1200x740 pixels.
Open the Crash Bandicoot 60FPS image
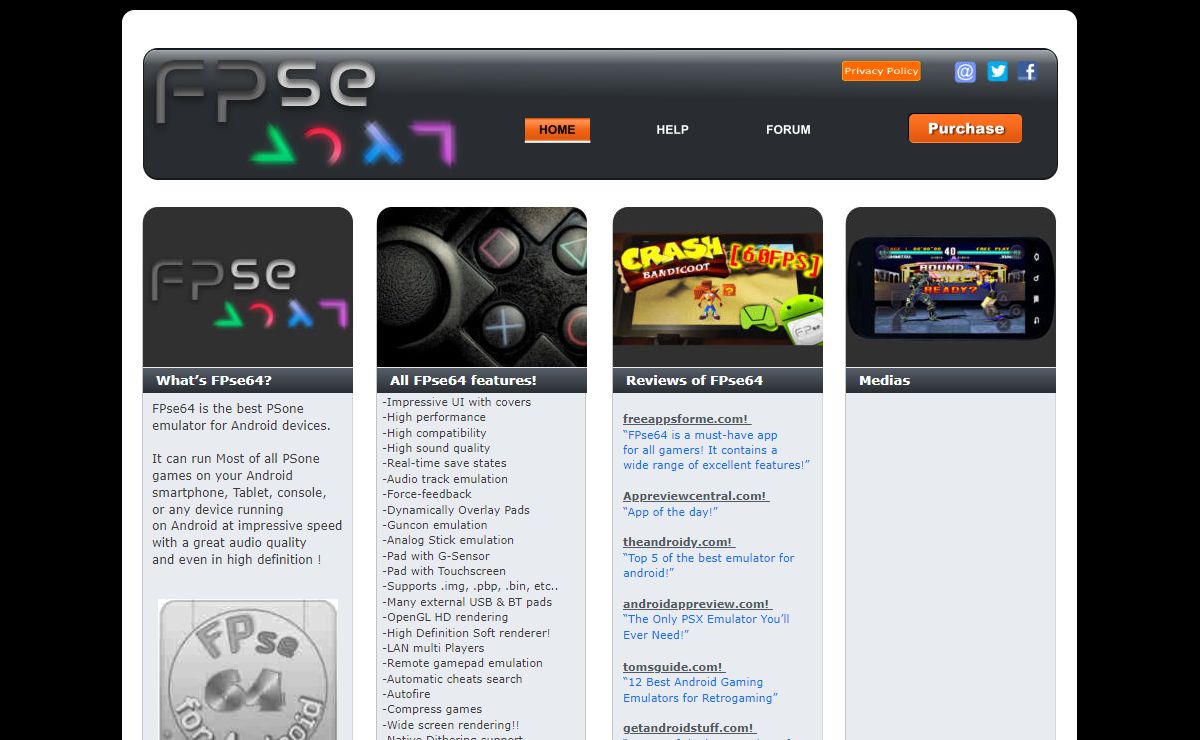718,287
